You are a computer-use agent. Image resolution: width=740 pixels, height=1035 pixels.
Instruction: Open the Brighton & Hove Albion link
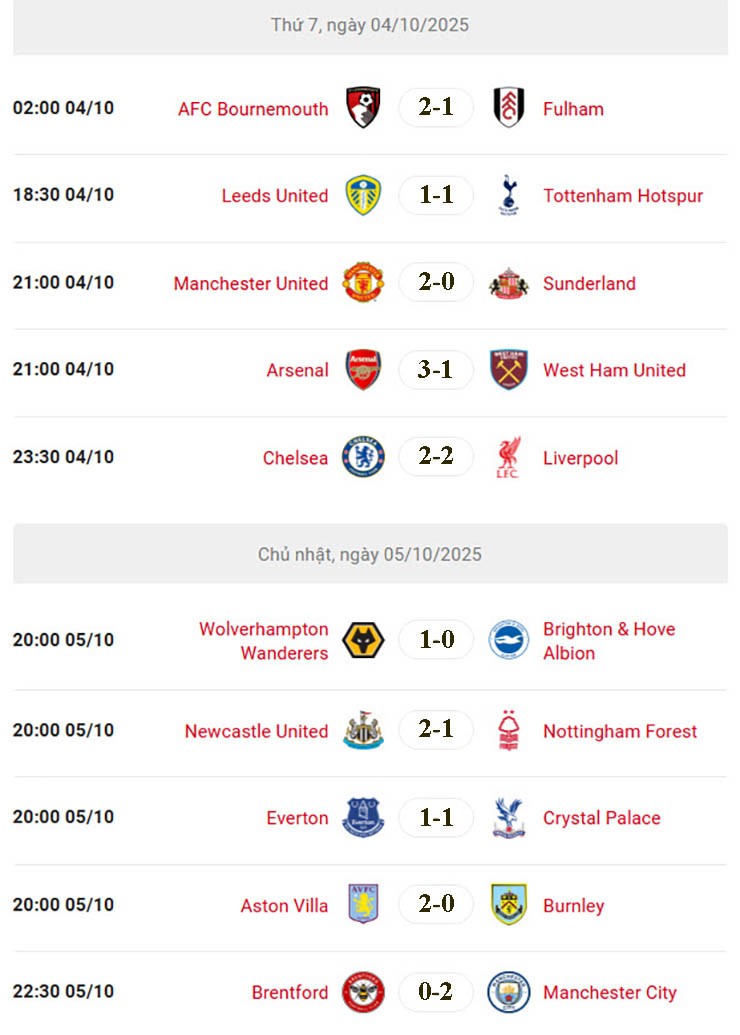coord(609,640)
